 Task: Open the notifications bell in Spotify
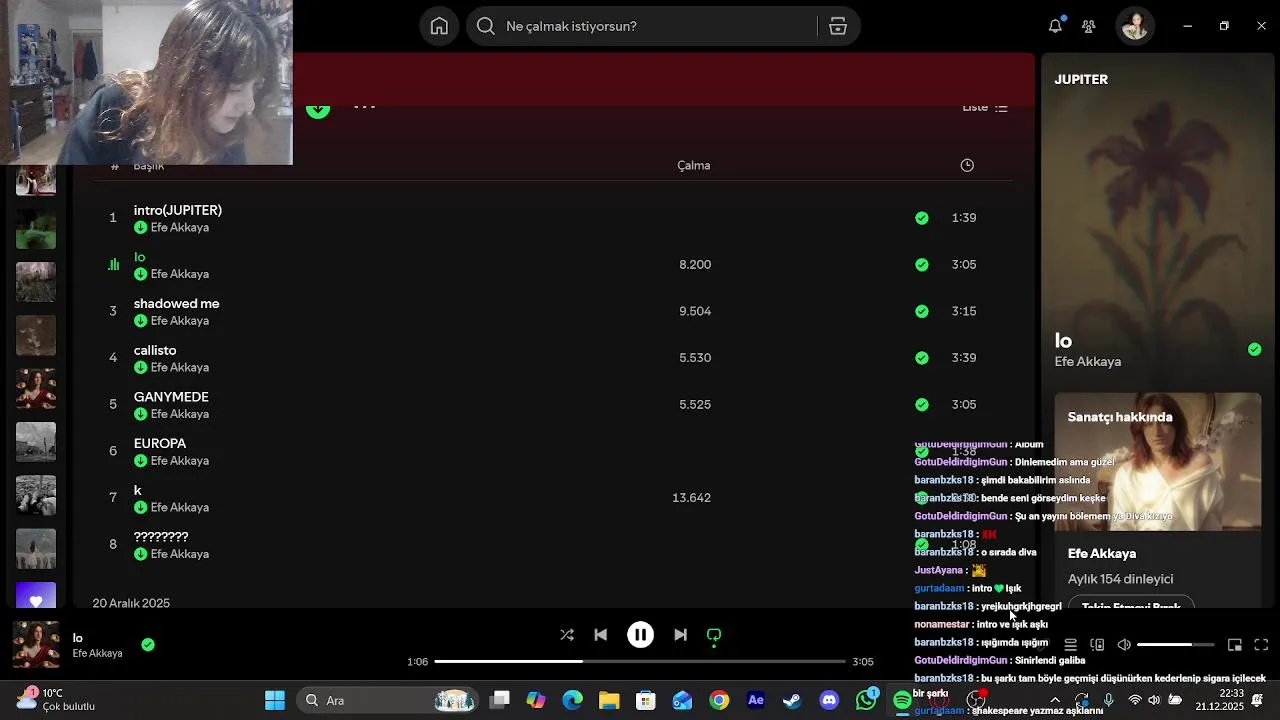click(x=1055, y=26)
